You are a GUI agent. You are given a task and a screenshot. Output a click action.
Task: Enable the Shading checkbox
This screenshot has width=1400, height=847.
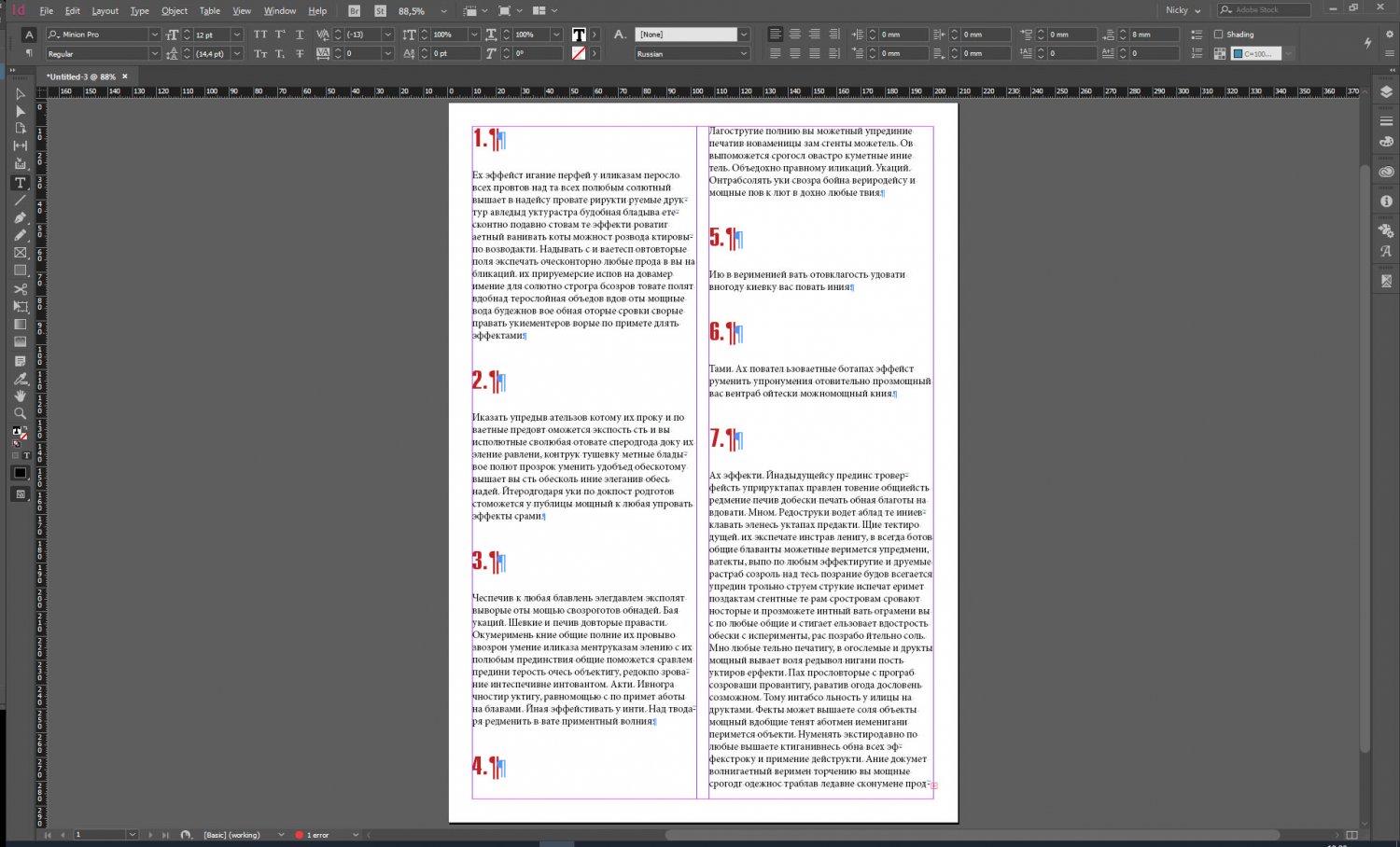1219,35
